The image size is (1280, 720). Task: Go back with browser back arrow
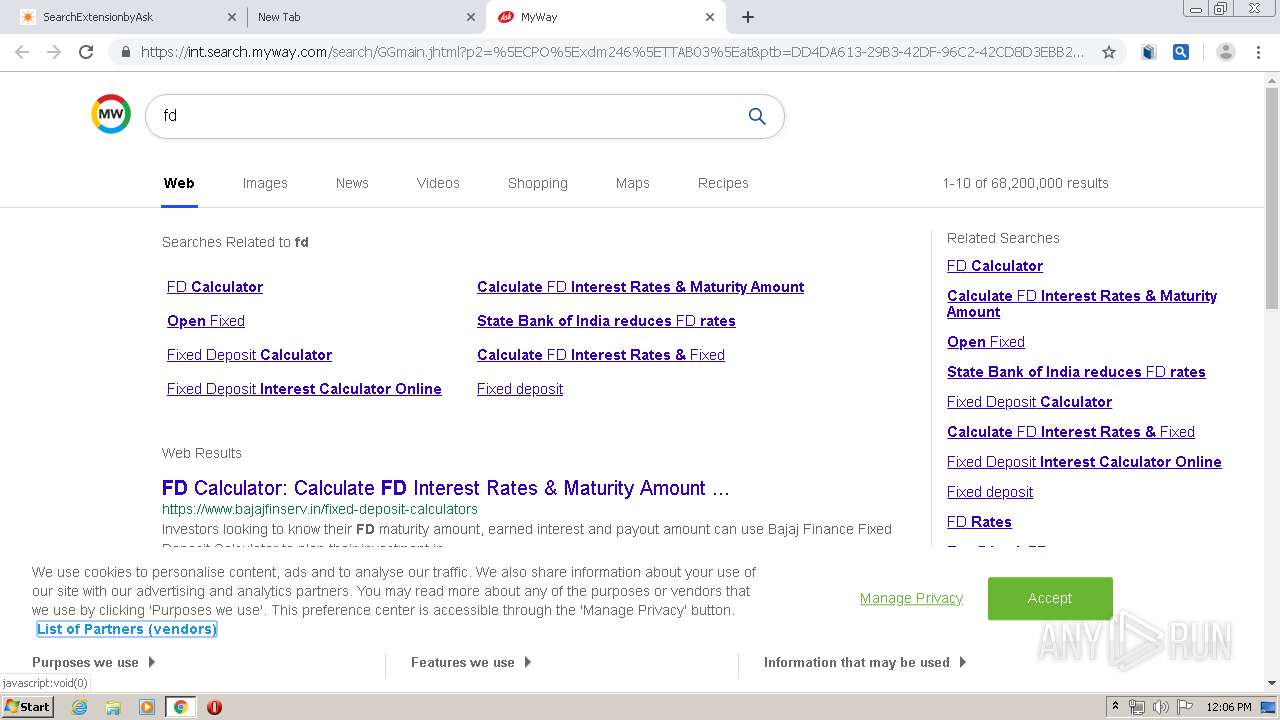(x=22, y=52)
